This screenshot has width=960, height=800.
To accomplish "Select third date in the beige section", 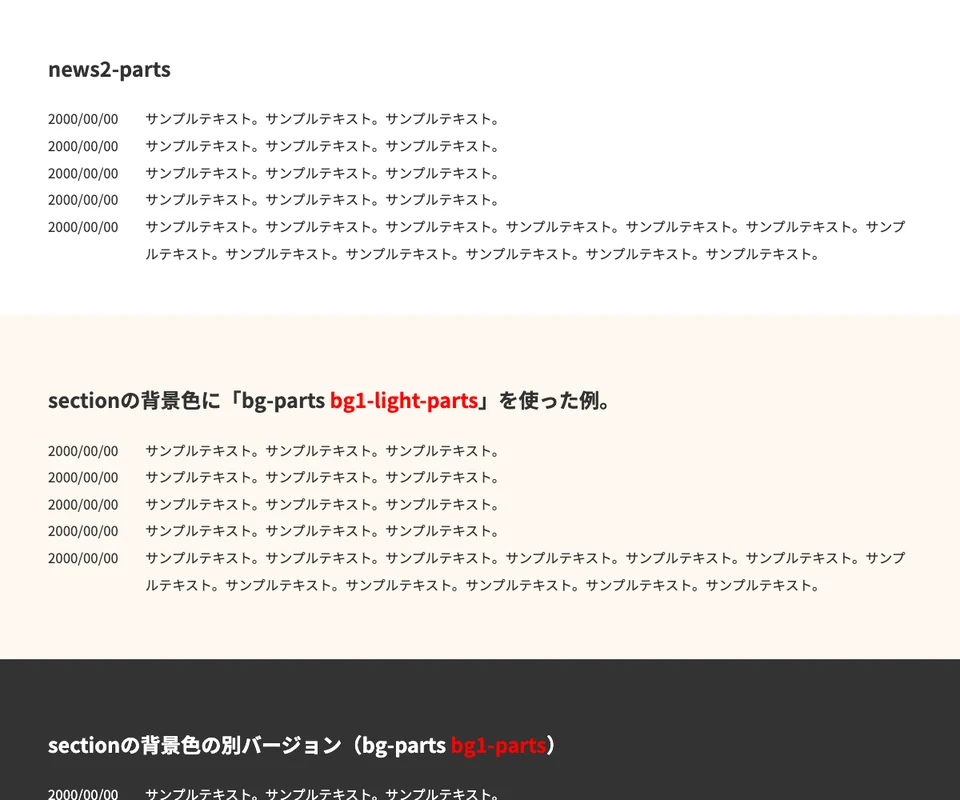I will tap(83, 505).
